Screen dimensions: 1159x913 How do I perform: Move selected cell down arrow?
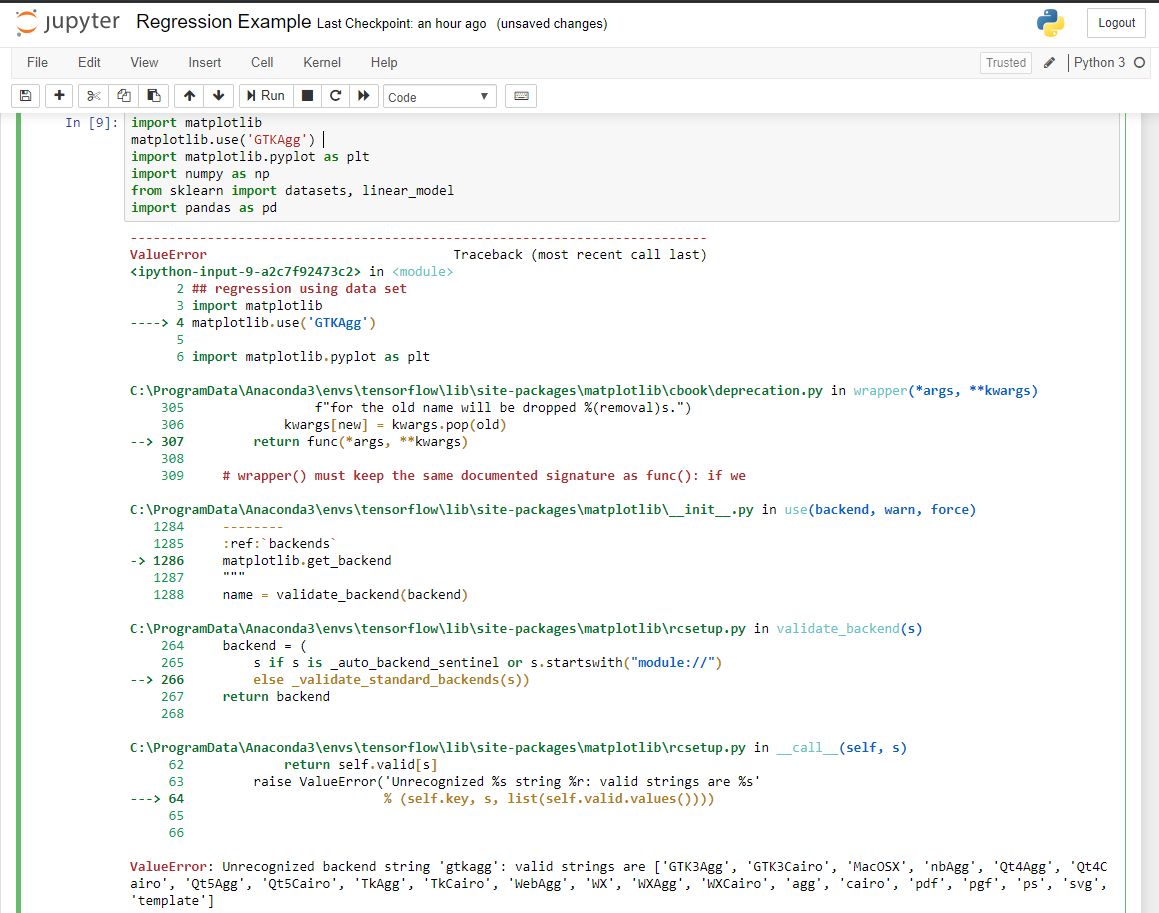click(x=219, y=96)
